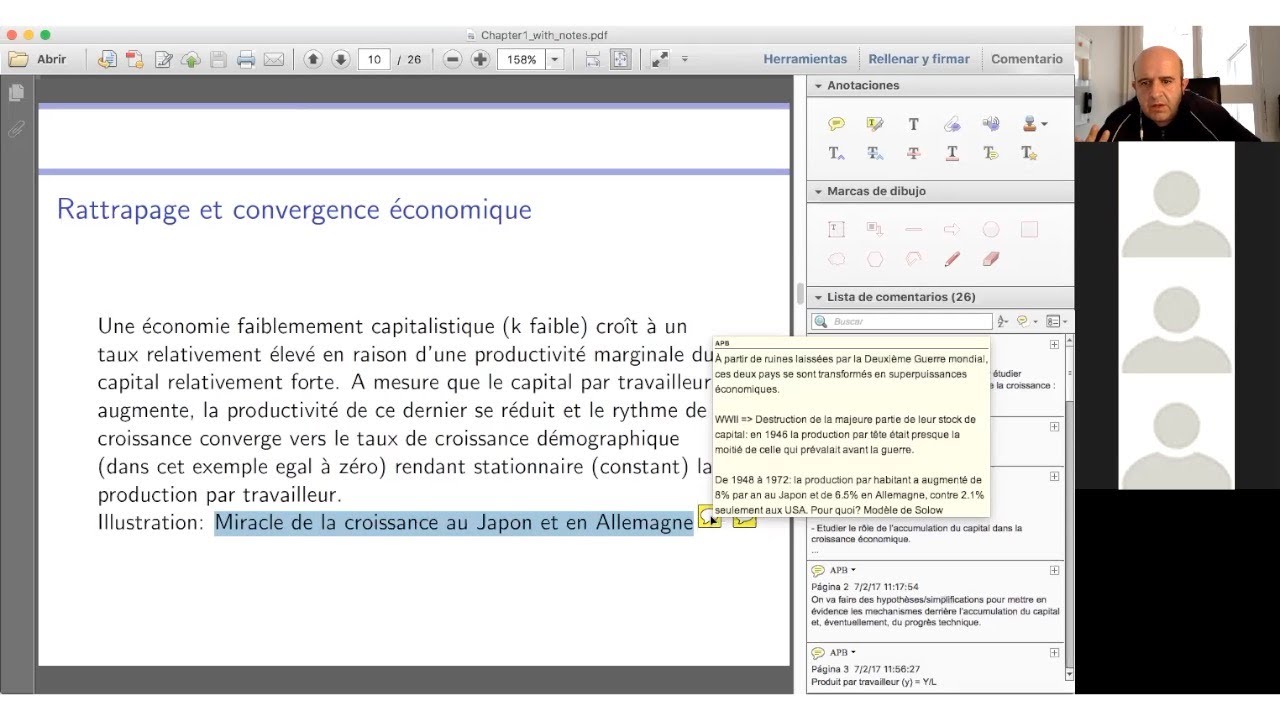The width and height of the screenshot is (1280, 720).
Task: Open the toolbar customize dropdown arrow
Action: [x=685, y=59]
